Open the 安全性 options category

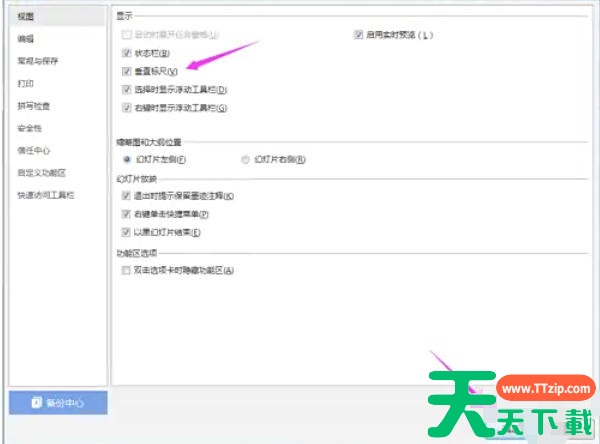tap(29, 128)
